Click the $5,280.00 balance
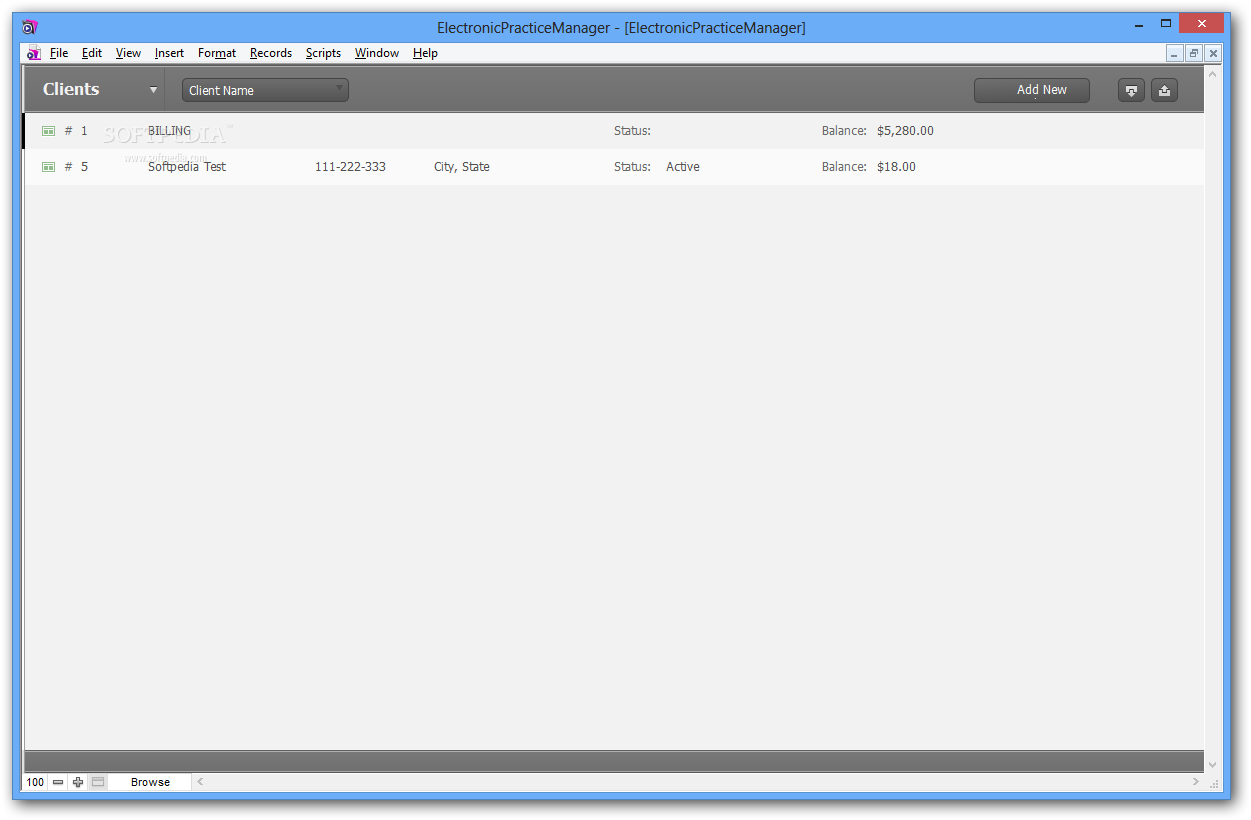This screenshot has width=1251, height=820. [x=905, y=131]
